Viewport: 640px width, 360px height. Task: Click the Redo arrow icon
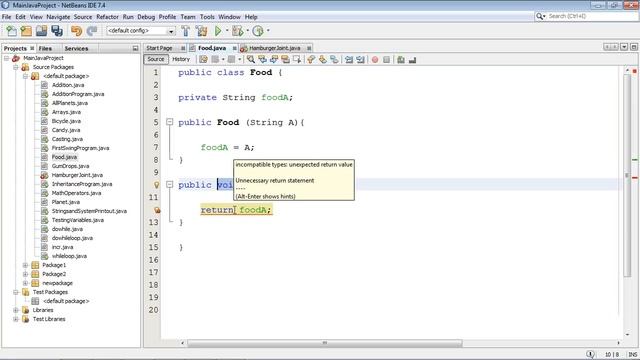[x=92, y=31]
